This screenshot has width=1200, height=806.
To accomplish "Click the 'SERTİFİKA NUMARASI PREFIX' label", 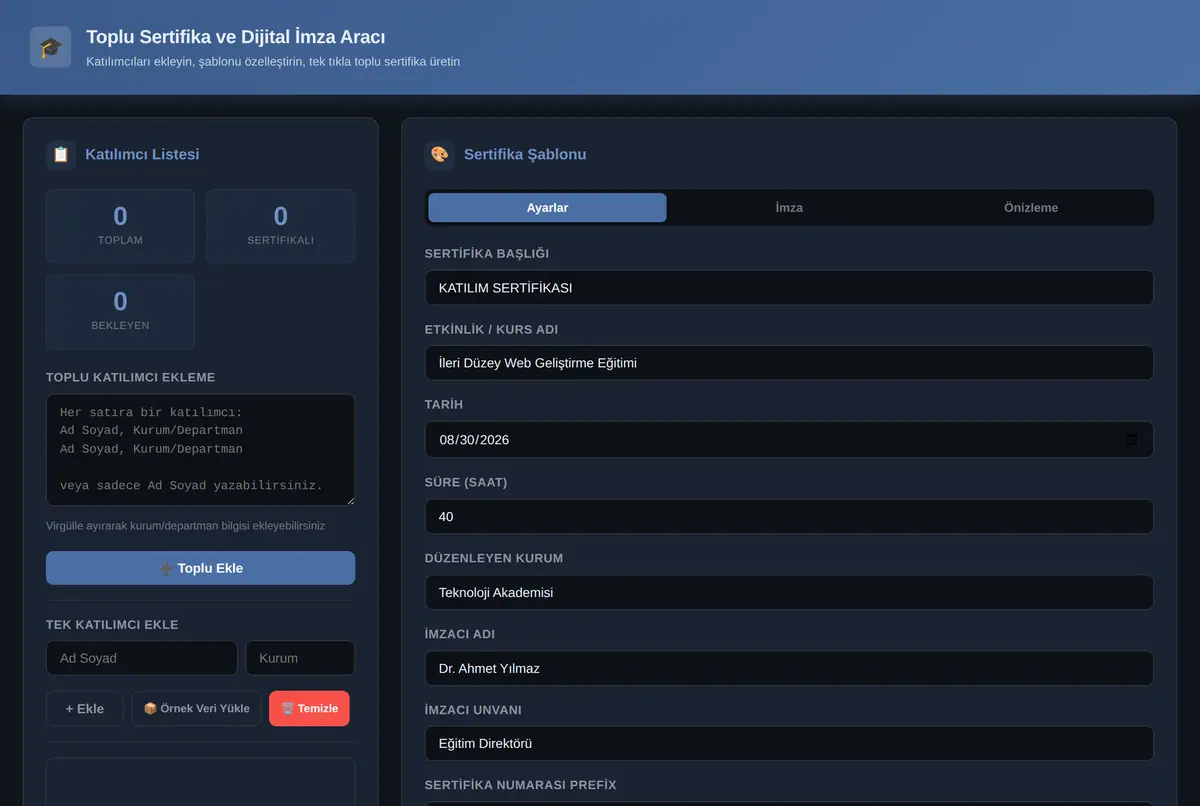I will coord(520,785).
